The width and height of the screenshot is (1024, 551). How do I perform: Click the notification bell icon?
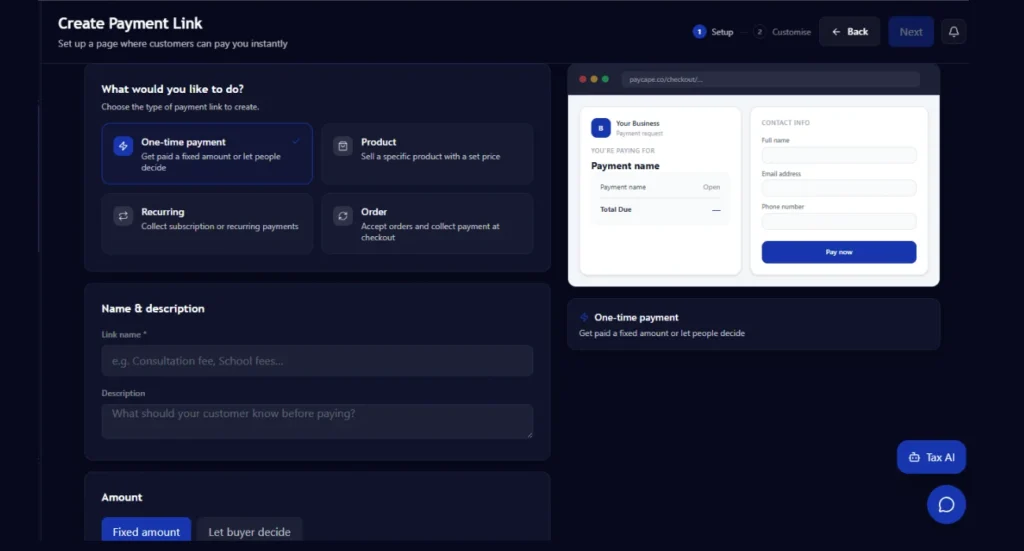pyautogui.click(x=953, y=31)
